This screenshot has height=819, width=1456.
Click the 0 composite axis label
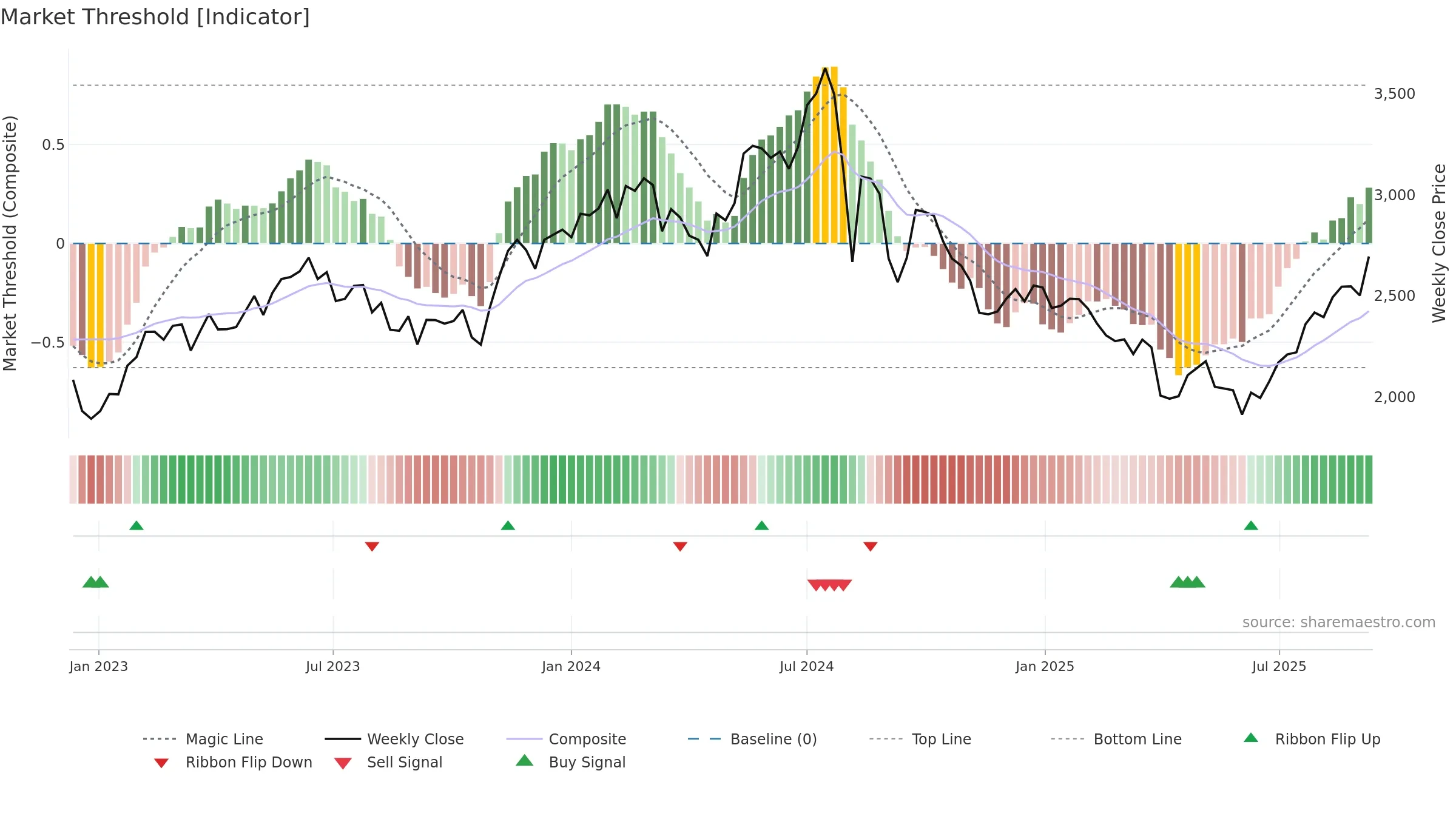tap(60, 243)
